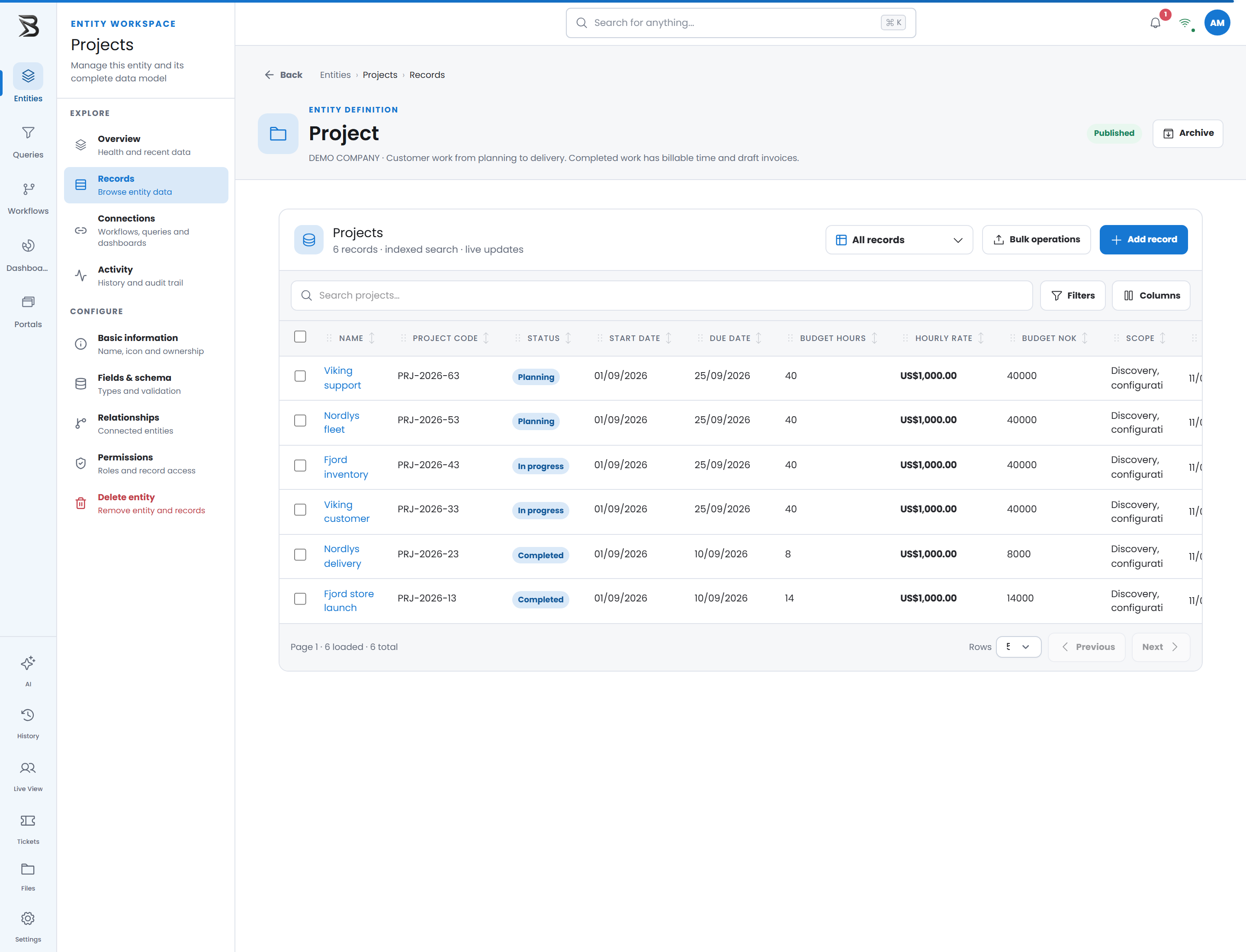
Task: Launch the AI assistant icon
Action: tap(28, 663)
